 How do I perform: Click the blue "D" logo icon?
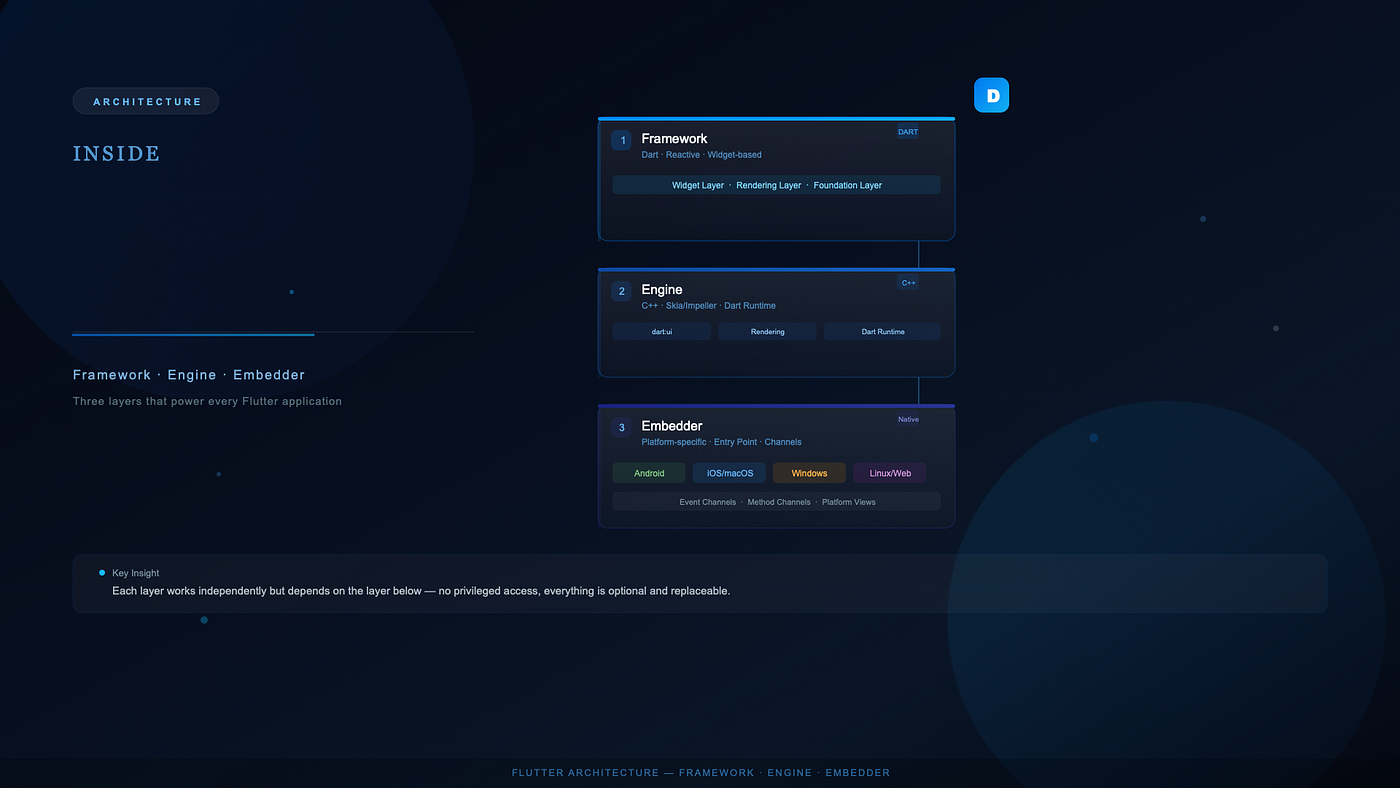point(991,95)
